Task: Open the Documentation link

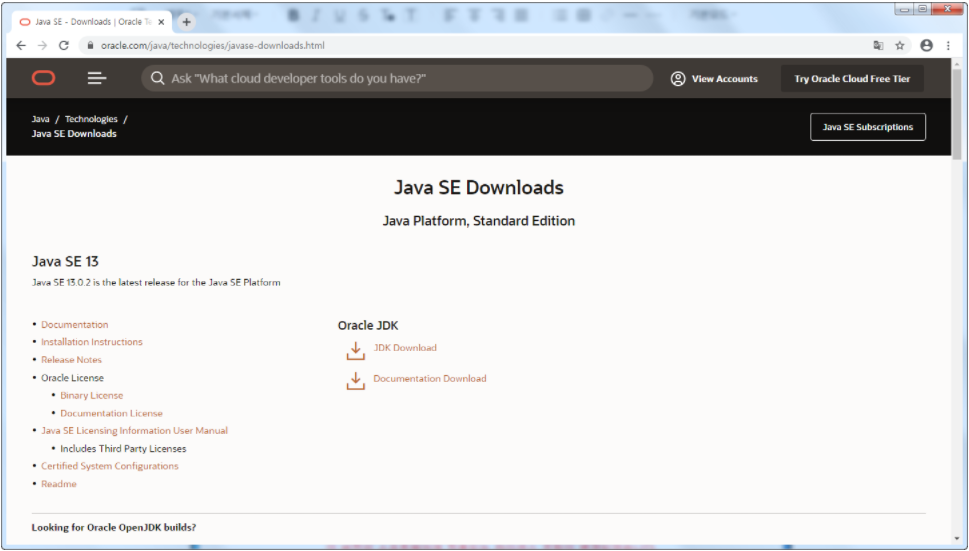Action: pos(74,324)
